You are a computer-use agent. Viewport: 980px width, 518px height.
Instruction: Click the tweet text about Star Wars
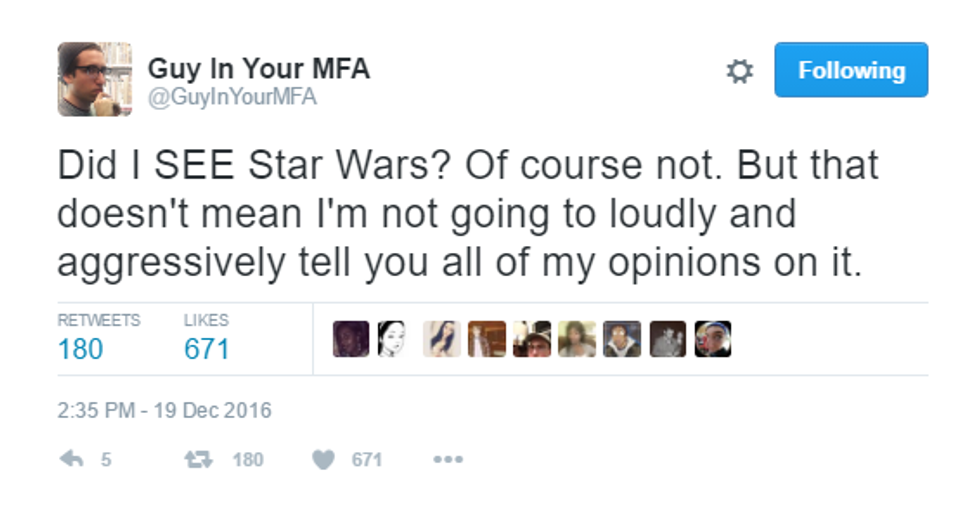(x=468, y=214)
